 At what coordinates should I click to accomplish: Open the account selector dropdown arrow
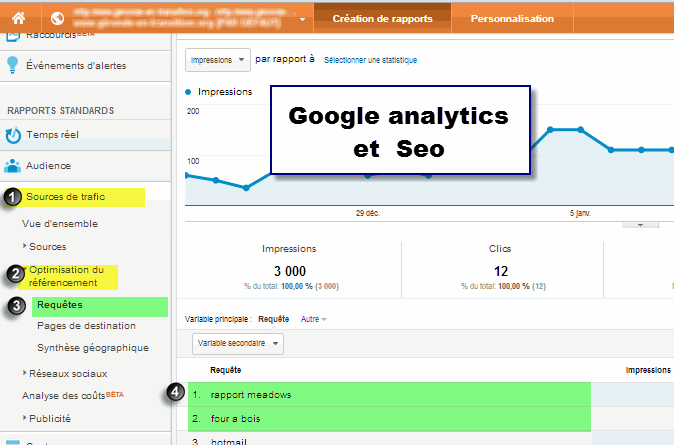click(x=303, y=19)
